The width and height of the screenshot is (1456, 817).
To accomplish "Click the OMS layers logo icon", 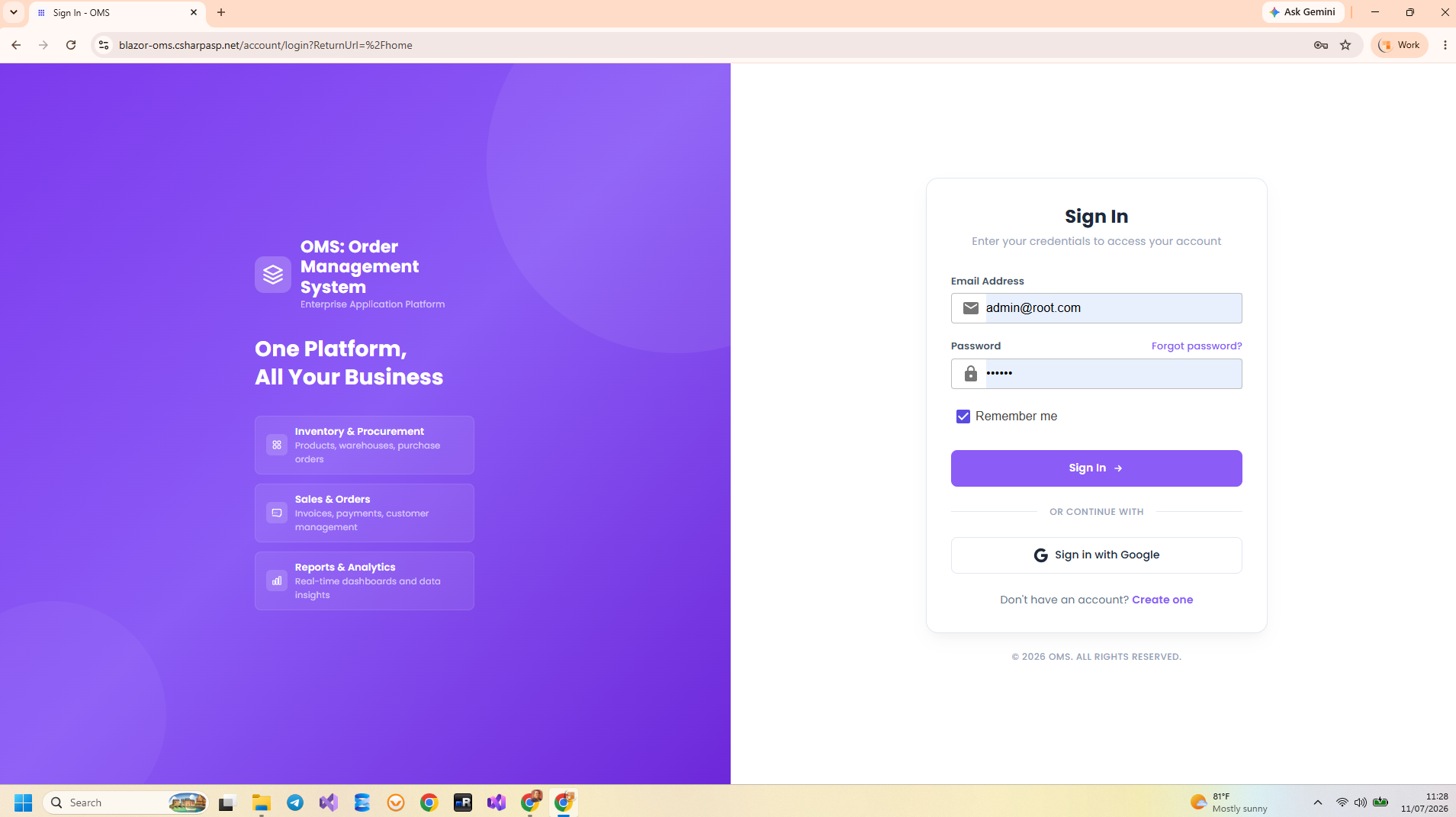I will [273, 275].
